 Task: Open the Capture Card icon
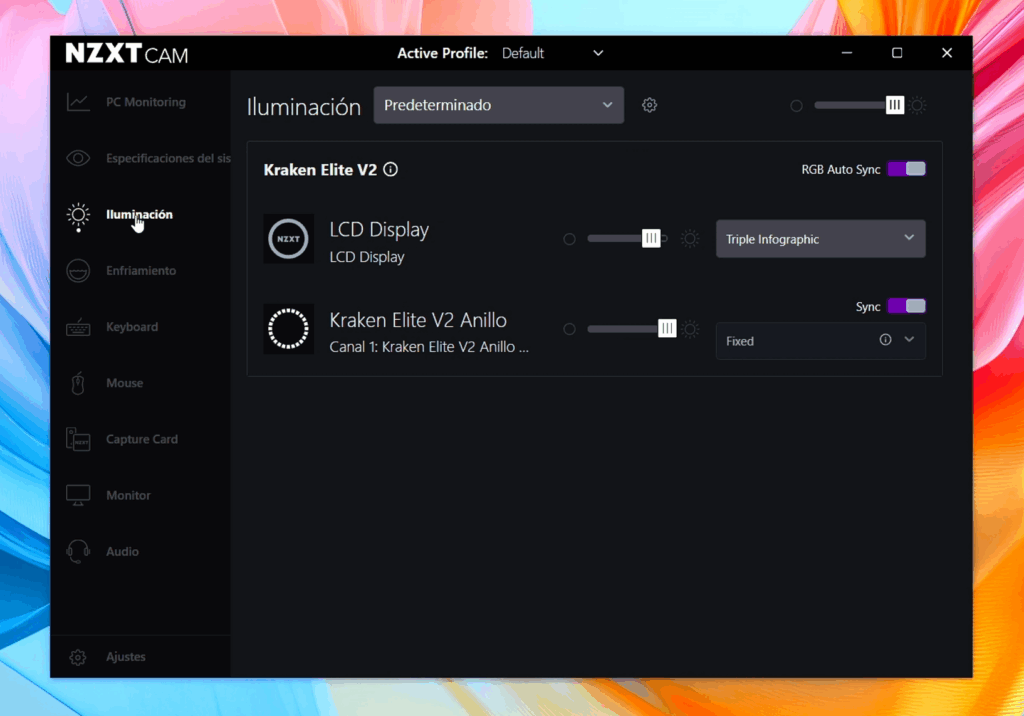tap(78, 439)
